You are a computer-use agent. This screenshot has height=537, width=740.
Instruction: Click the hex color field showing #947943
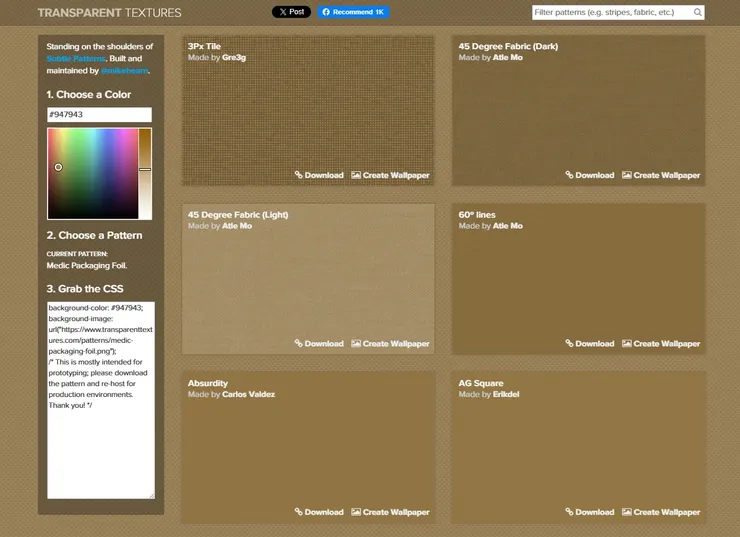(x=100, y=115)
